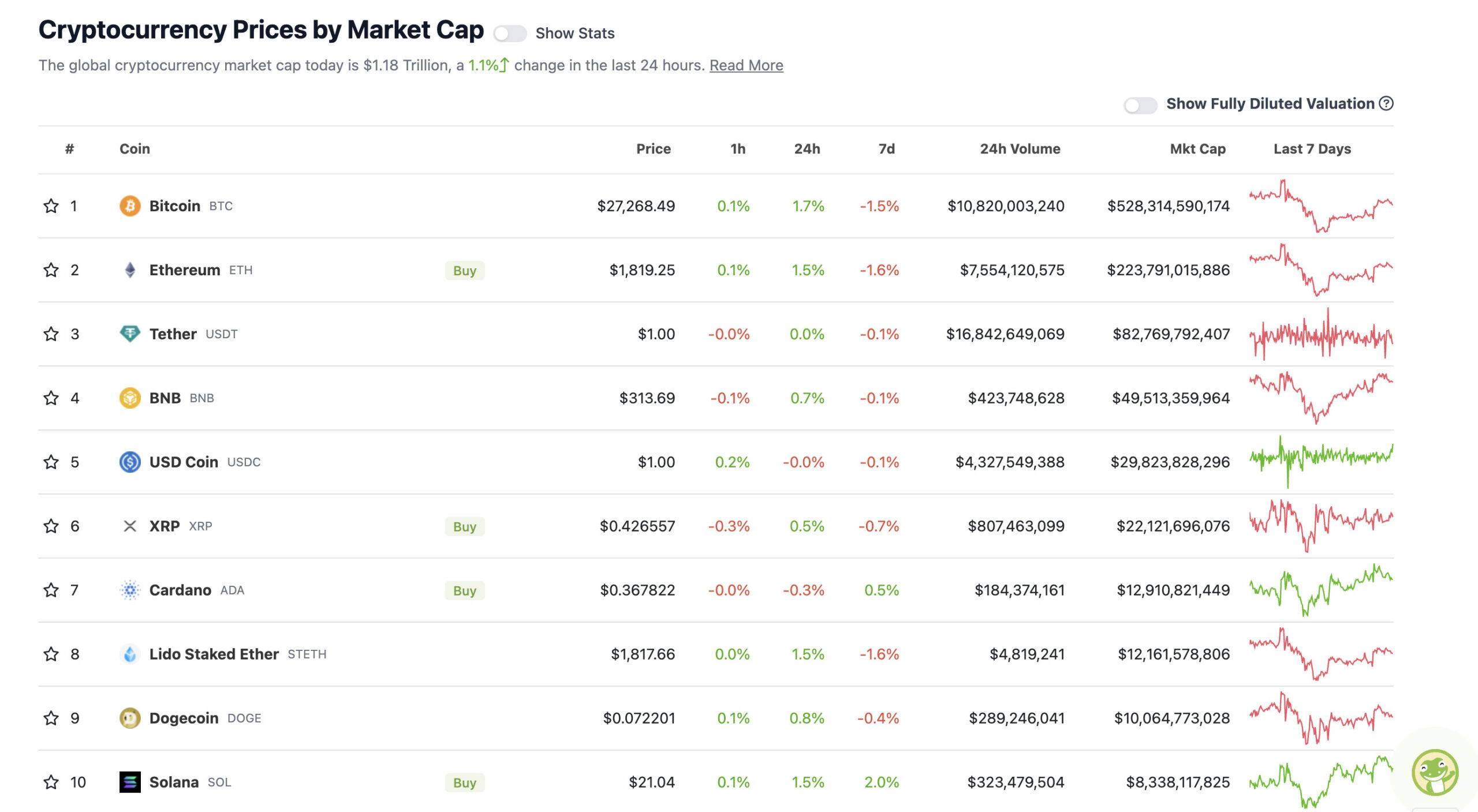Open the Tether coin page
The width and height of the screenshot is (1478, 812).
click(173, 334)
